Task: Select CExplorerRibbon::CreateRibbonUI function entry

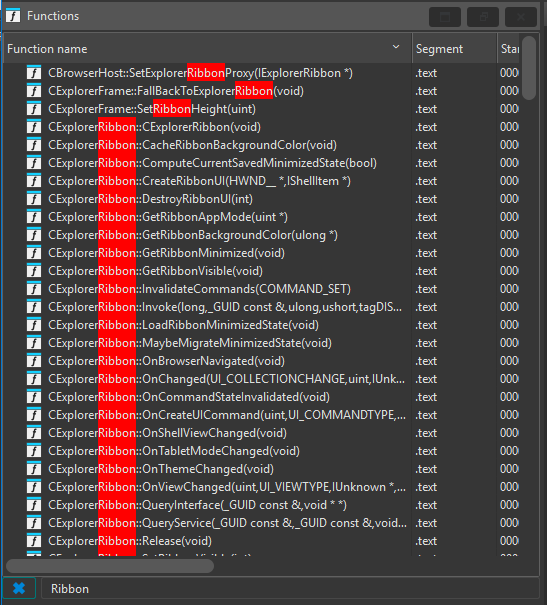Action: 199,181
